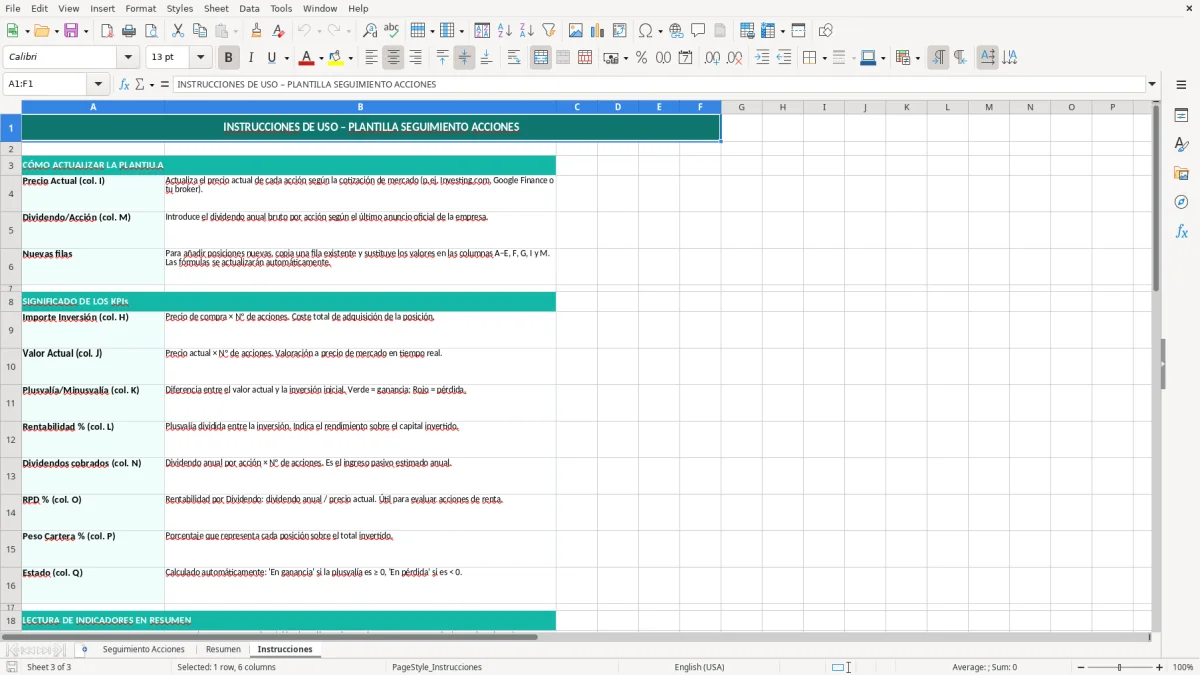Switch to the Resumen sheet tab
Image resolution: width=1200 pixels, height=675 pixels.
pyautogui.click(x=223, y=649)
